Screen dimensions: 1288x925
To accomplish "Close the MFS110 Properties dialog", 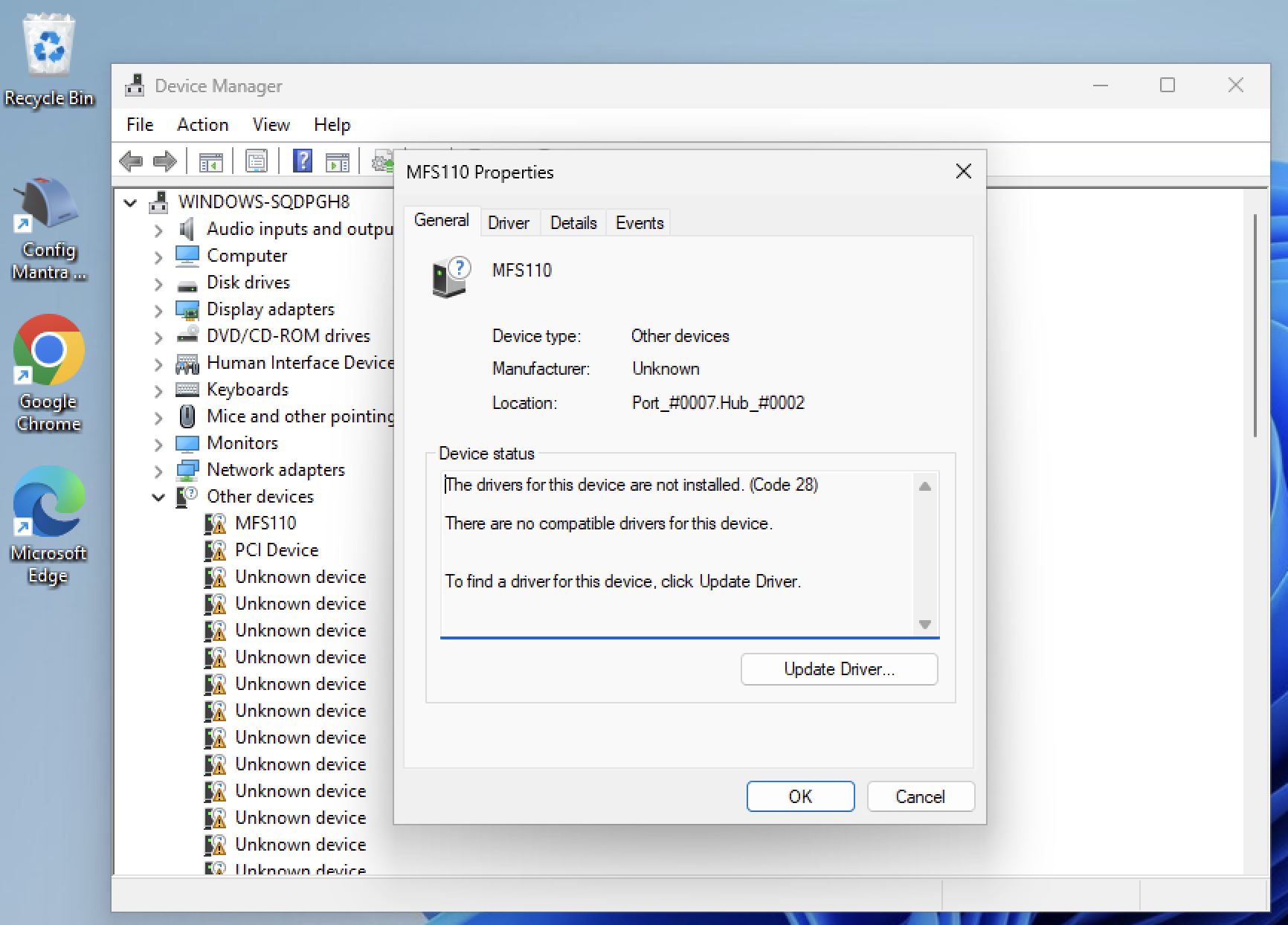I will tap(964, 172).
